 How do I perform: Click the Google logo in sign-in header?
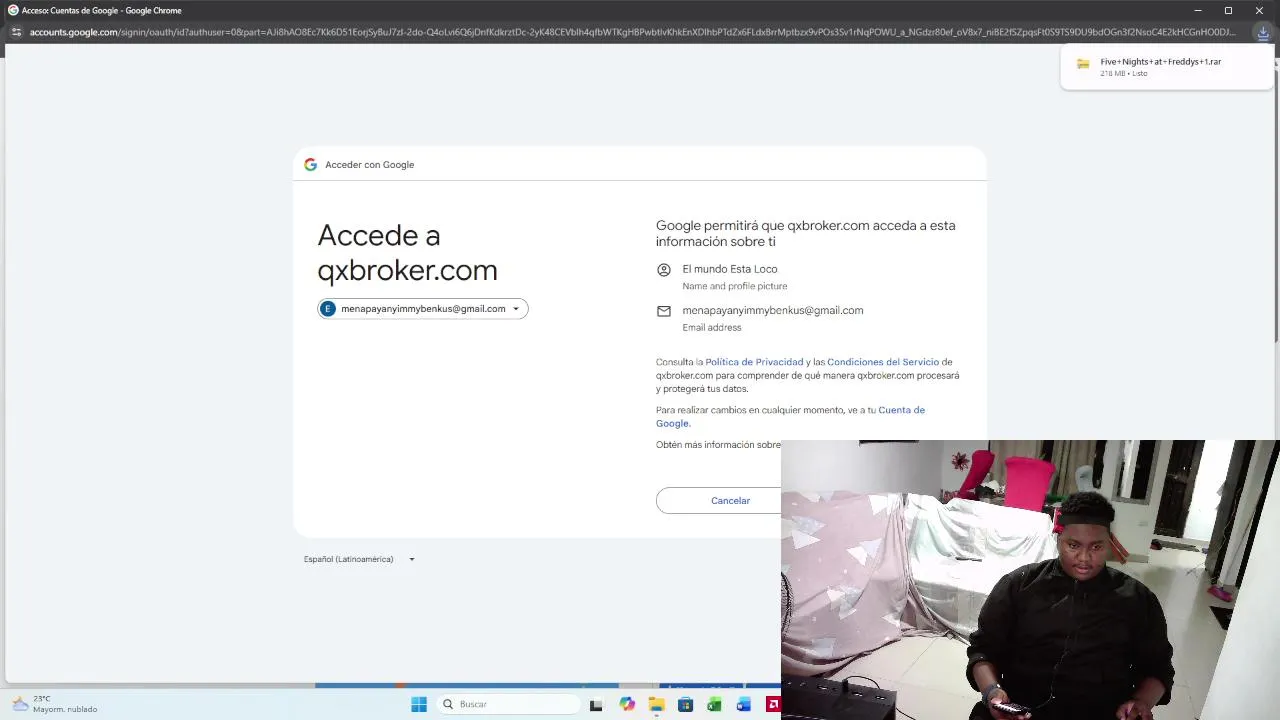point(310,165)
